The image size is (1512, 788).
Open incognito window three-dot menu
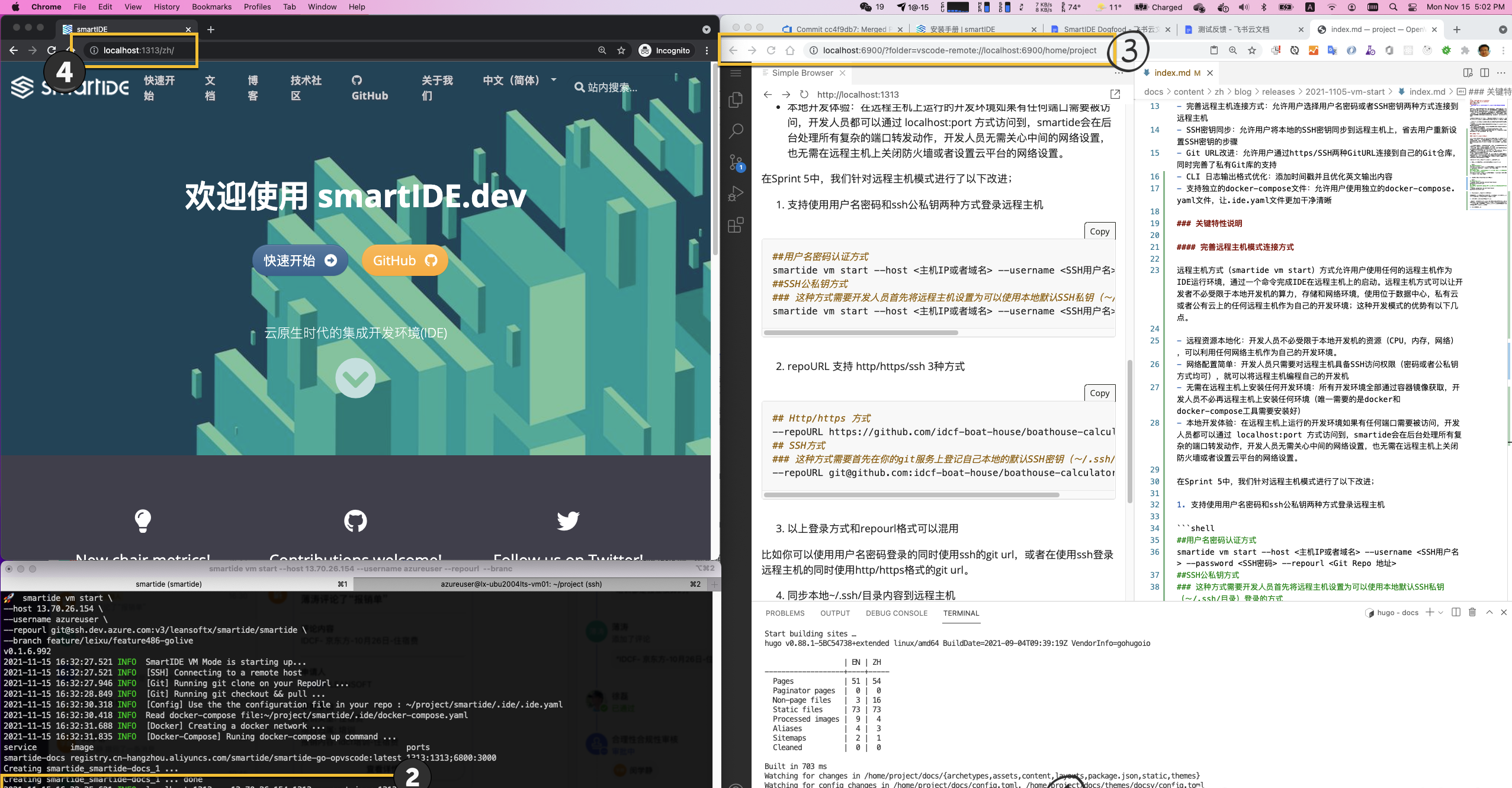click(x=707, y=50)
